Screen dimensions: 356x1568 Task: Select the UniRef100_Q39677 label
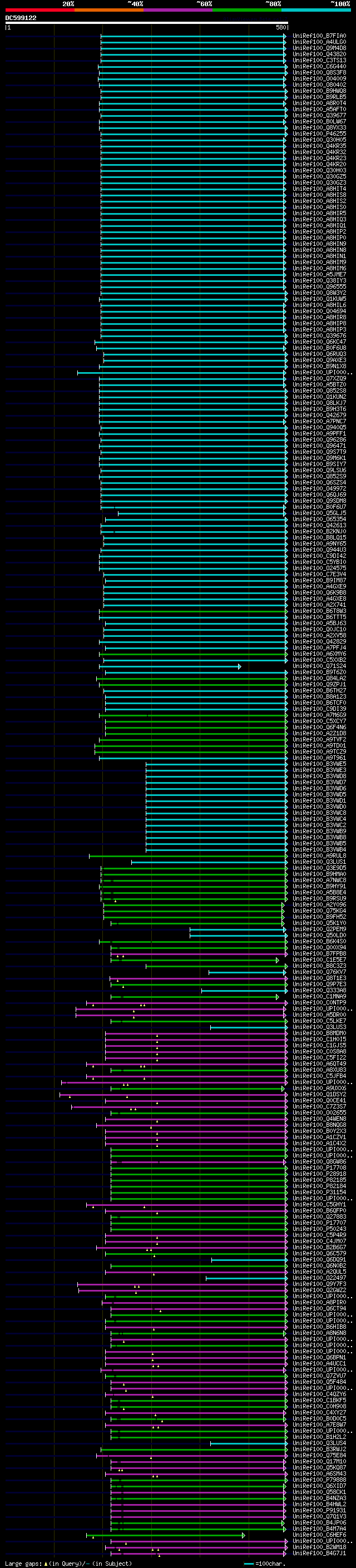click(x=319, y=116)
